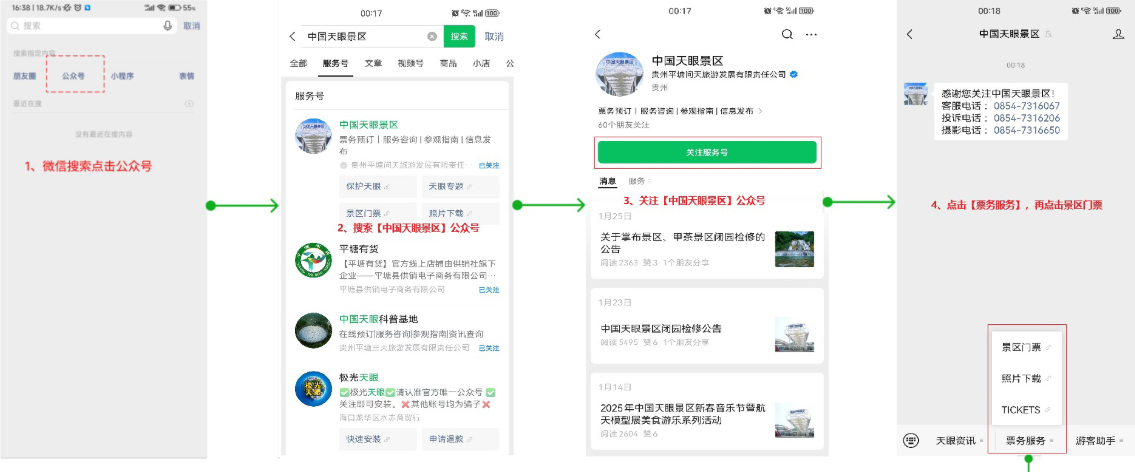Clear the search text with the X icon
1135x472 pixels.
(x=432, y=37)
